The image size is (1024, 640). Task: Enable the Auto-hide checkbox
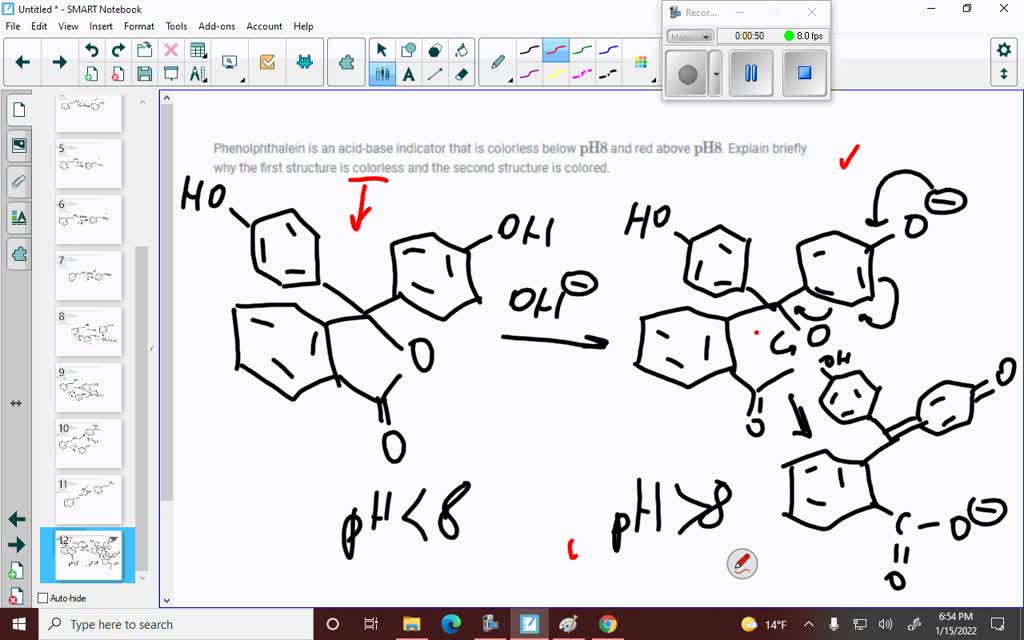point(43,597)
